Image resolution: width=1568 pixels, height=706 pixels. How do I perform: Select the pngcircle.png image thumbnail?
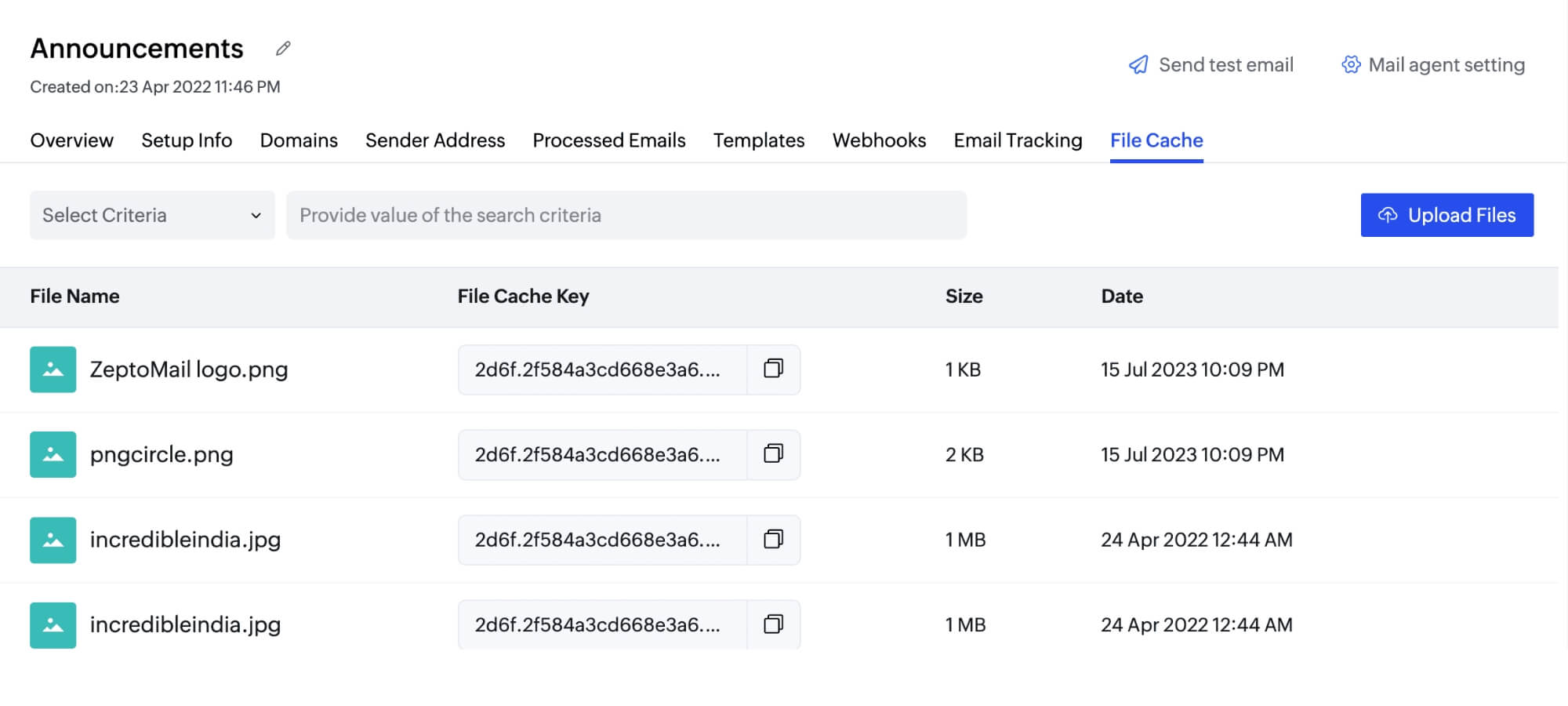tap(53, 454)
